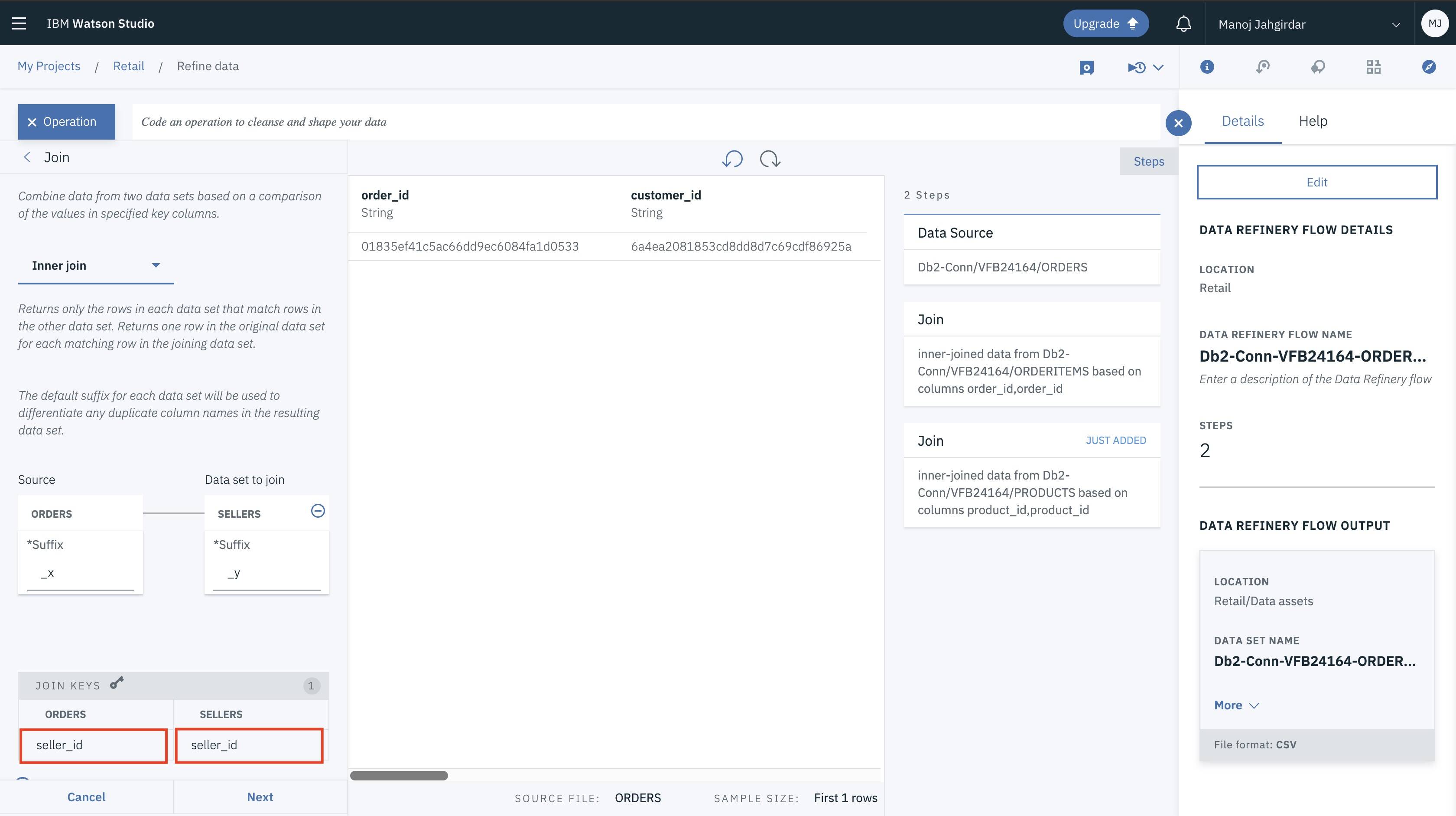1456x816 pixels.
Task: Click the Upgrade button
Action: 1105,23
